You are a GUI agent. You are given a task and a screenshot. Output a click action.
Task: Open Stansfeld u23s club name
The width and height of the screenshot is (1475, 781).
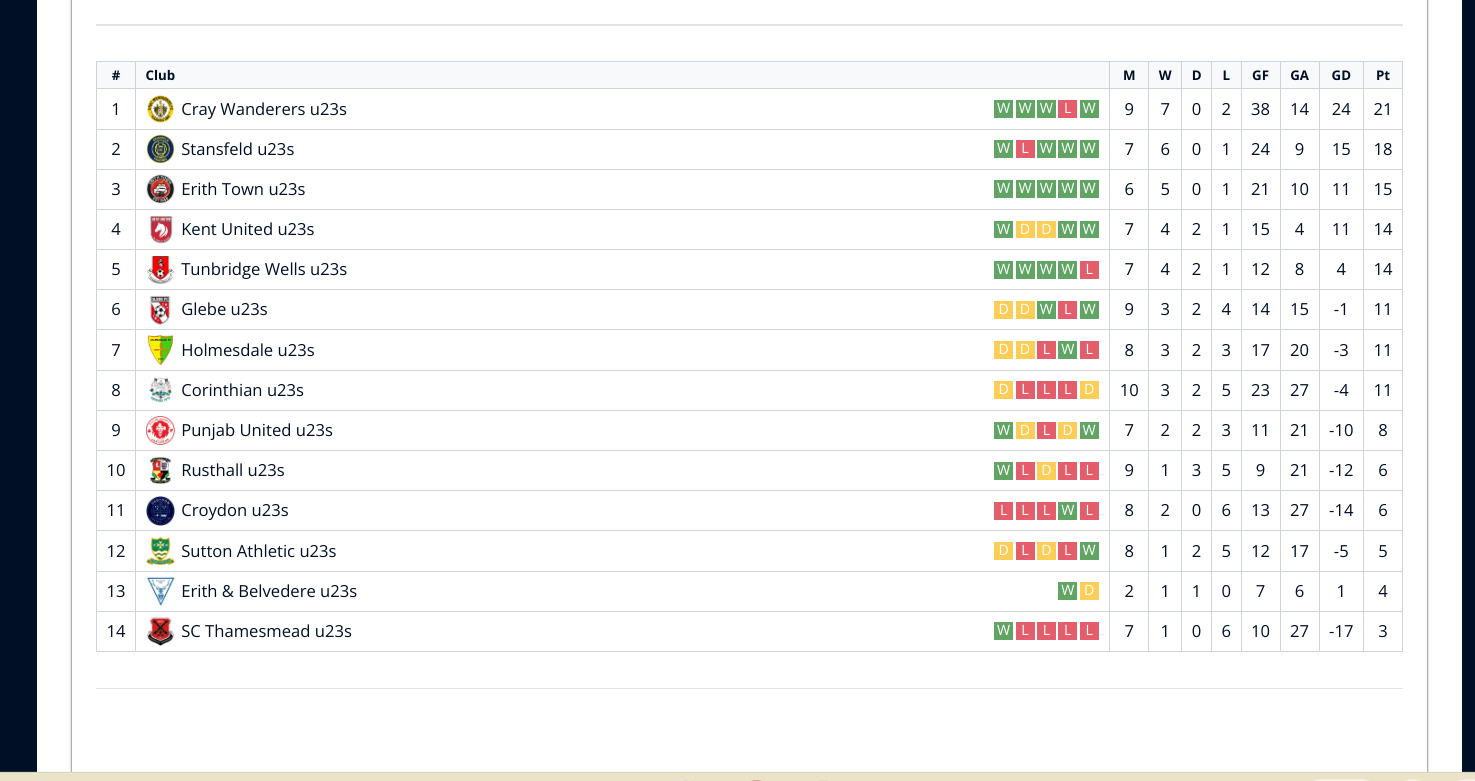238,149
